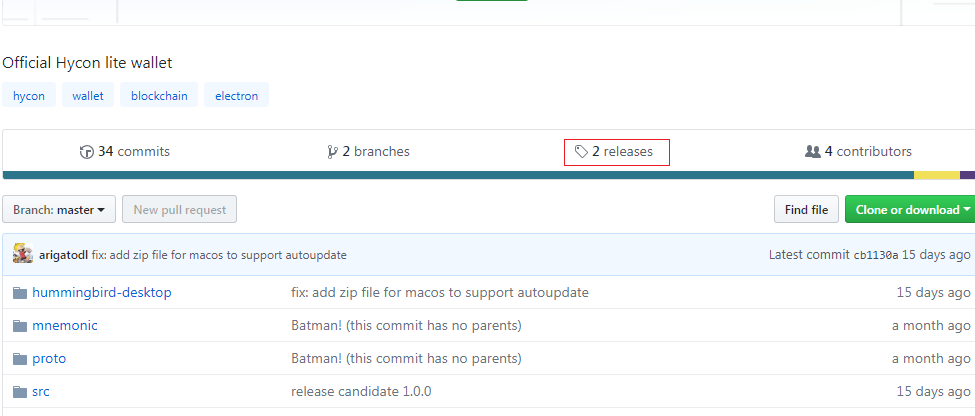Open latest commit hash cb1130a
This screenshot has width=975, height=416.
click(876, 255)
